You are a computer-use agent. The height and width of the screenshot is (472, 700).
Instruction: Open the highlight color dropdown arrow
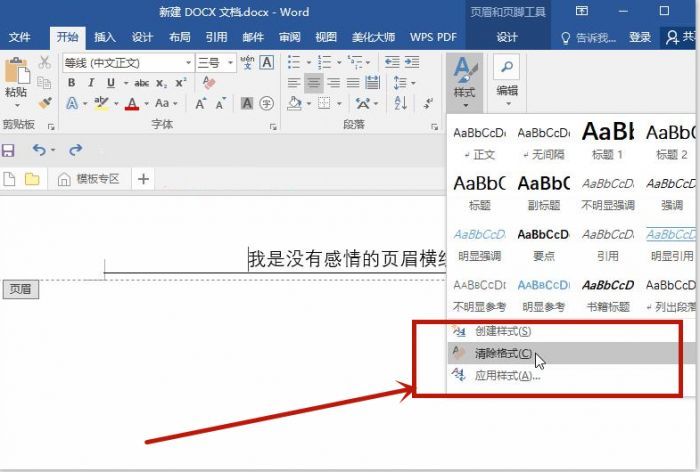[116, 104]
